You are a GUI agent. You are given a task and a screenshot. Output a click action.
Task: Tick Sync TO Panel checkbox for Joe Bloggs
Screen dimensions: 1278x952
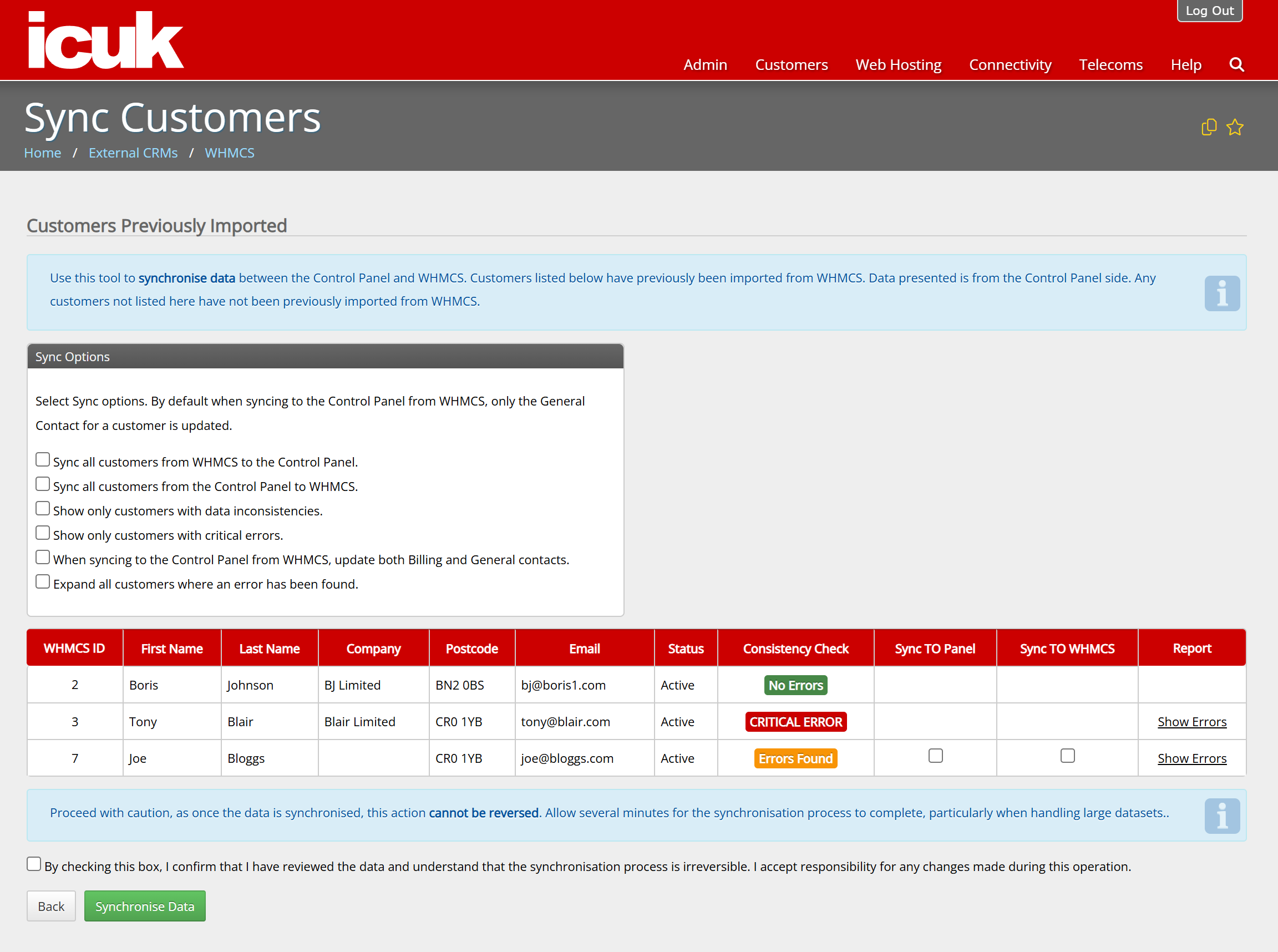click(936, 756)
